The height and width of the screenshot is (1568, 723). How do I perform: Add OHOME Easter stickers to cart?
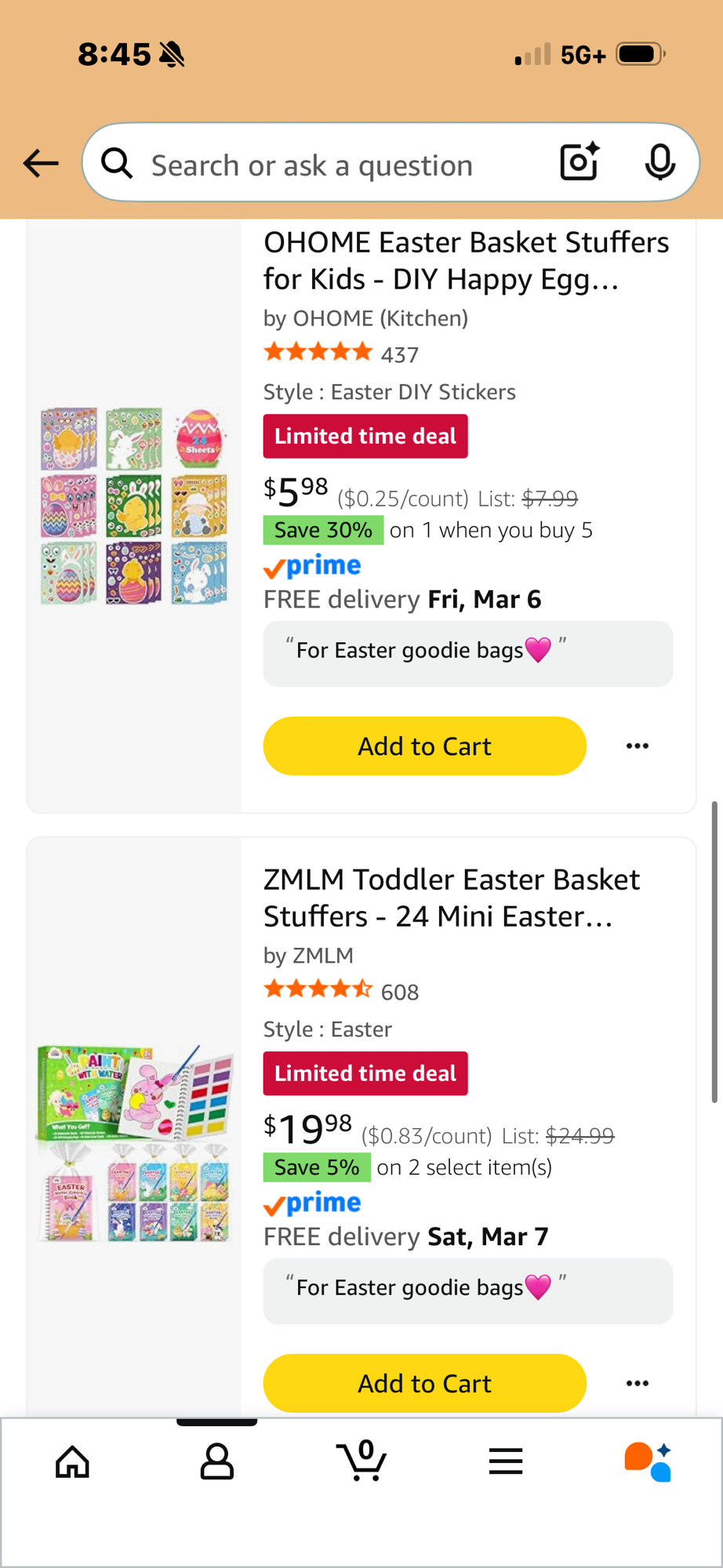coord(424,746)
